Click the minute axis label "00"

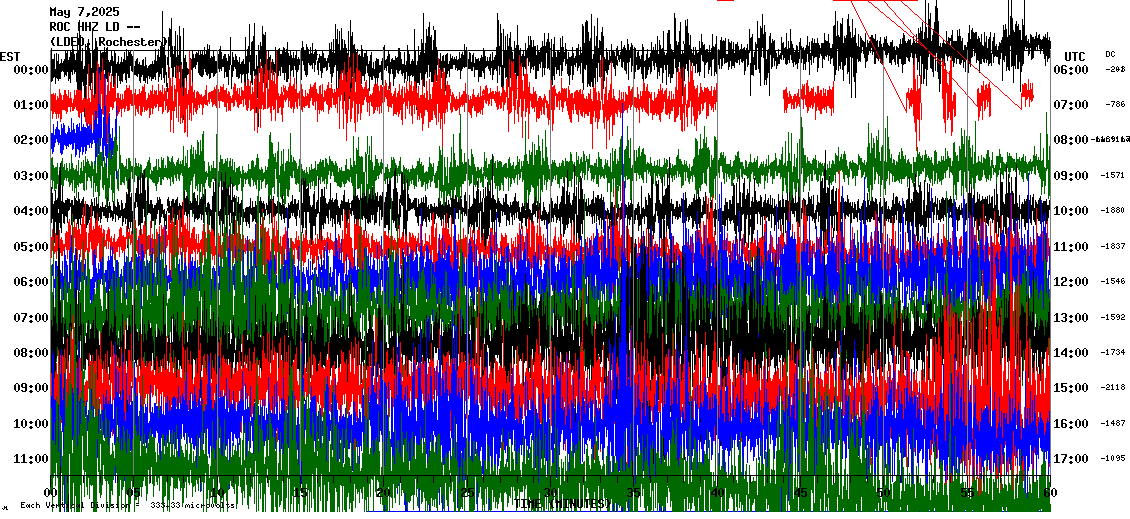51,493
